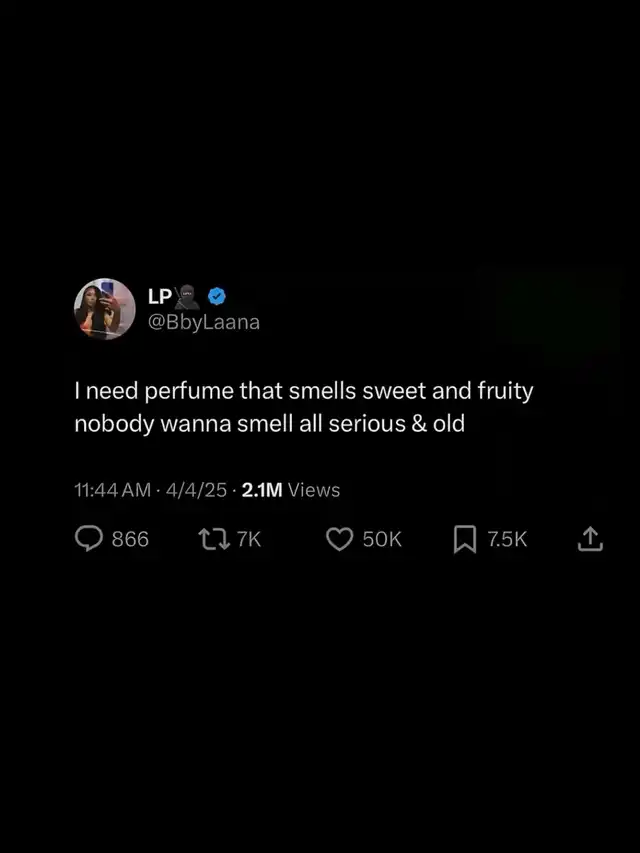Click the 7.5K bookmarks count
640x853 pixels.
[x=507, y=540]
